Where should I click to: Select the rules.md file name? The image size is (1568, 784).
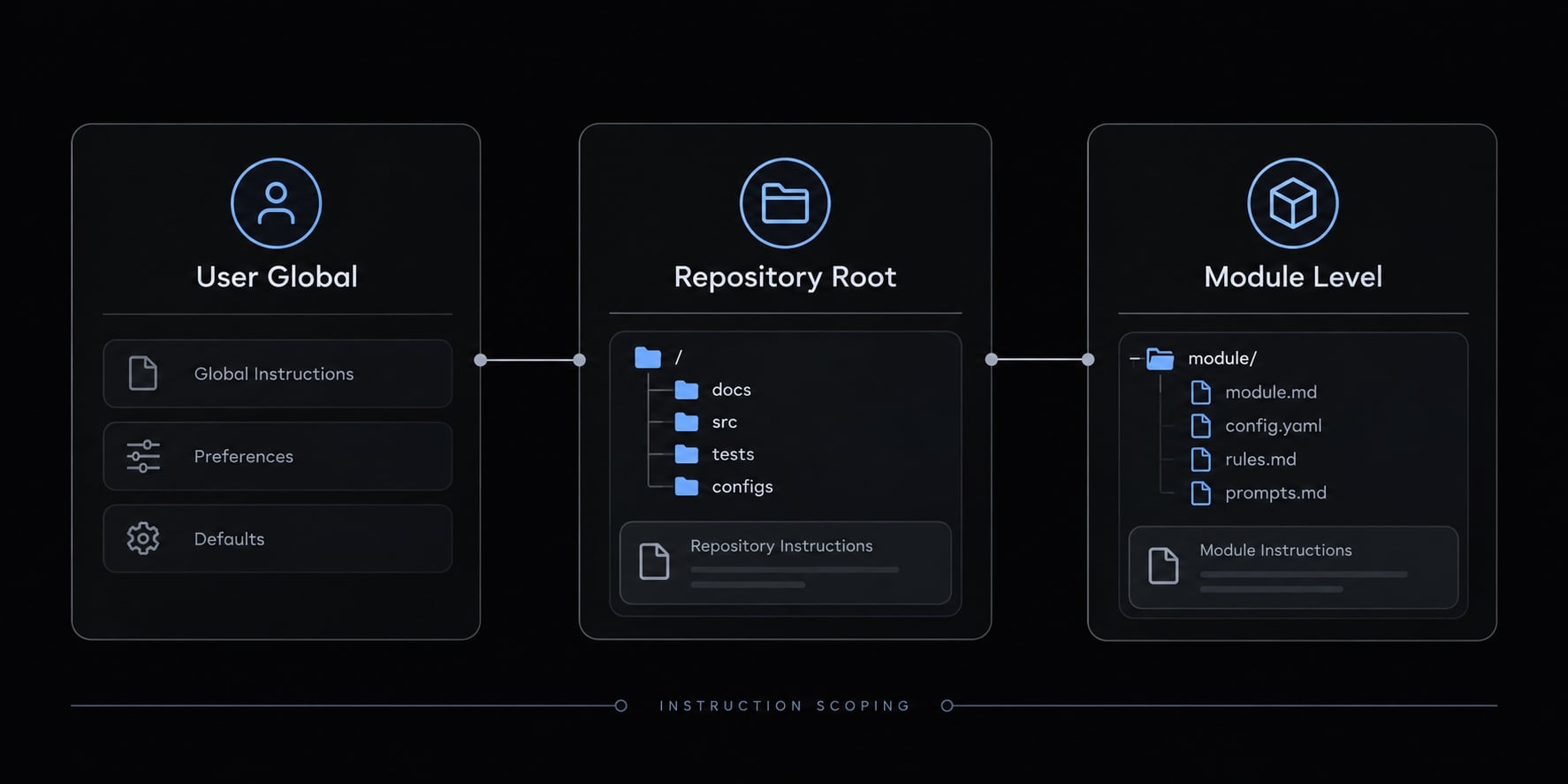(1260, 460)
